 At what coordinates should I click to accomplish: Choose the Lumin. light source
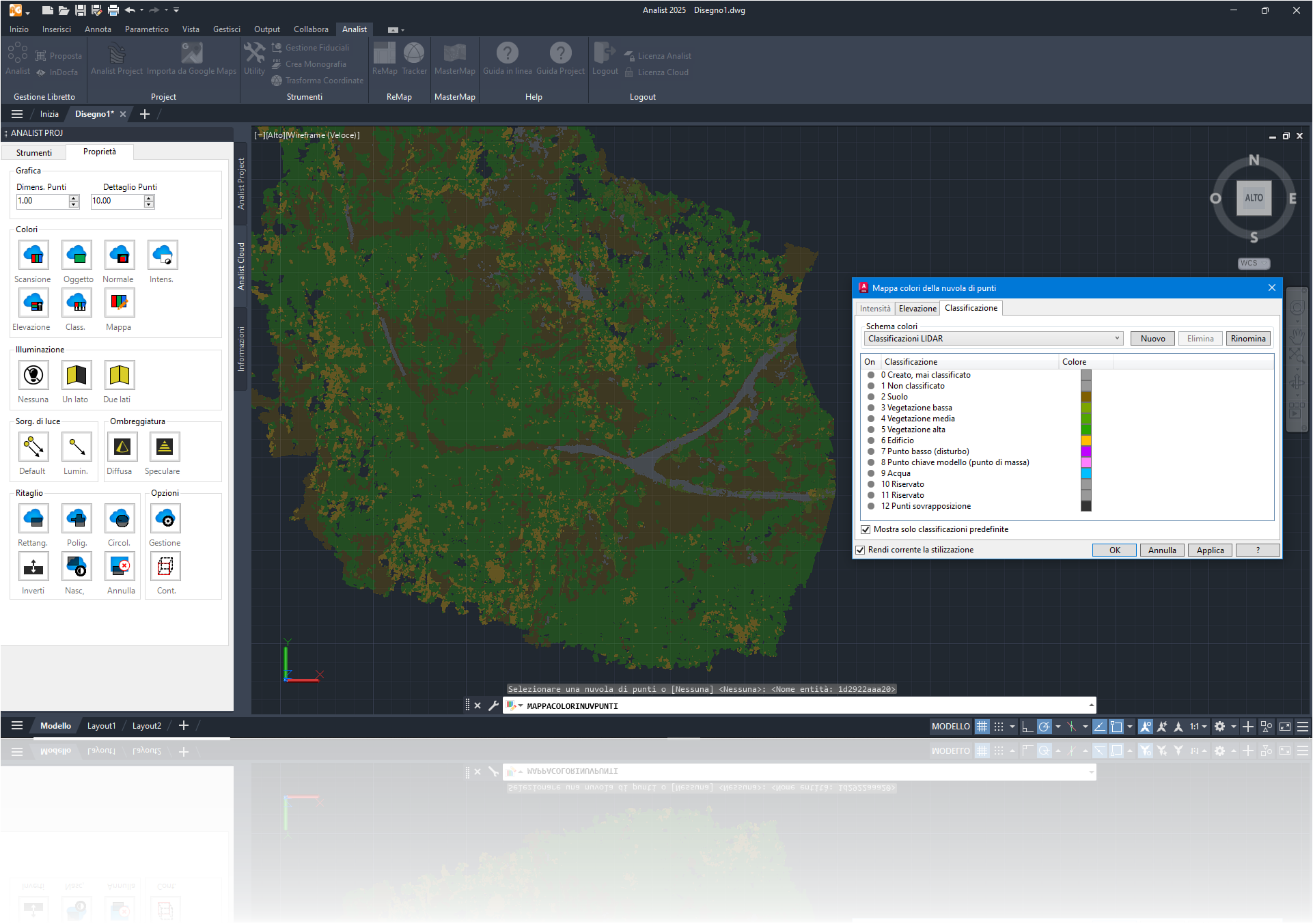coord(77,447)
